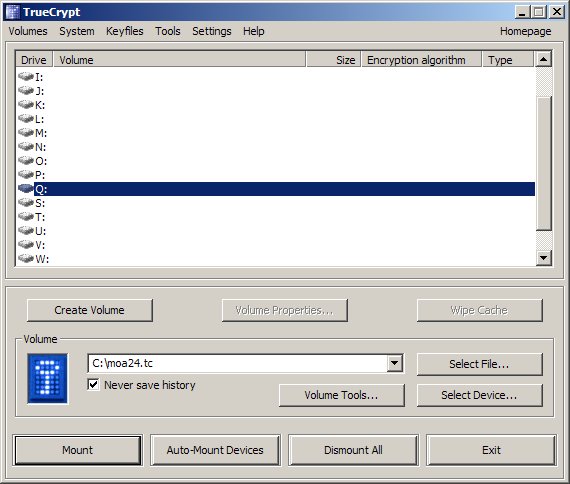Select the highlighted Q: drive icon
Screen dimensions: 570x484
point(26,188)
